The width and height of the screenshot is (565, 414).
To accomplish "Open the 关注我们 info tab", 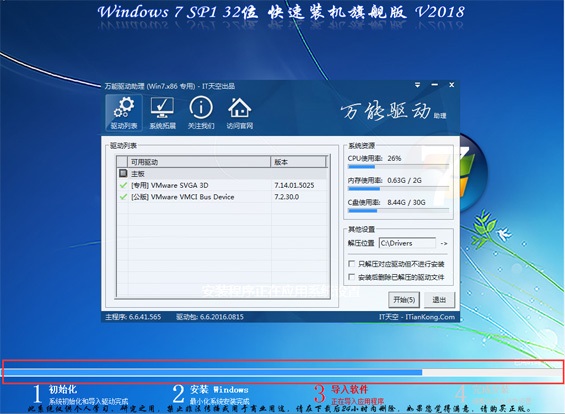I will [201, 113].
